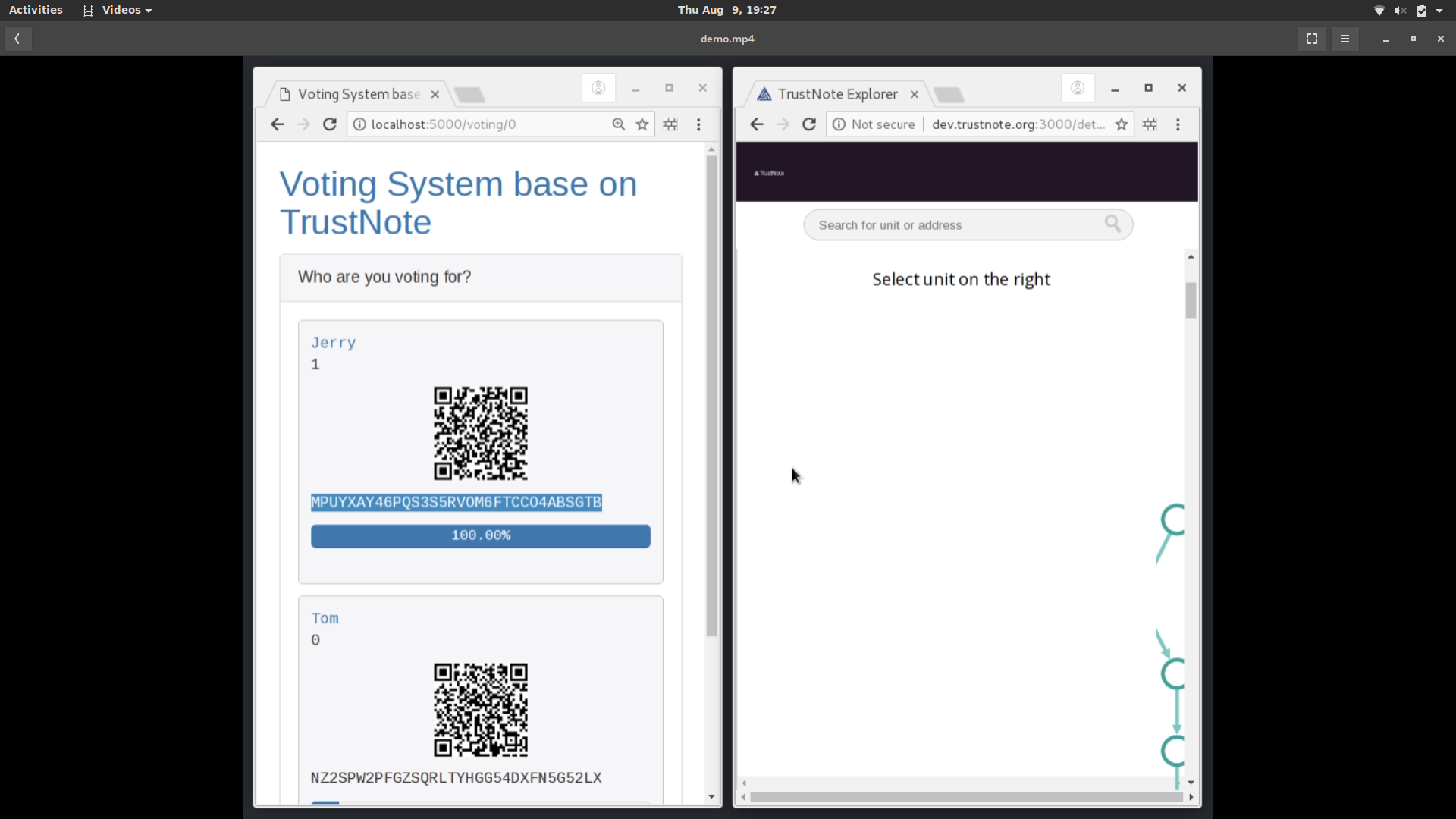Open the Chrome menu in the voting browser
Image resolution: width=1456 pixels, height=819 pixels.
coord(698,124)
